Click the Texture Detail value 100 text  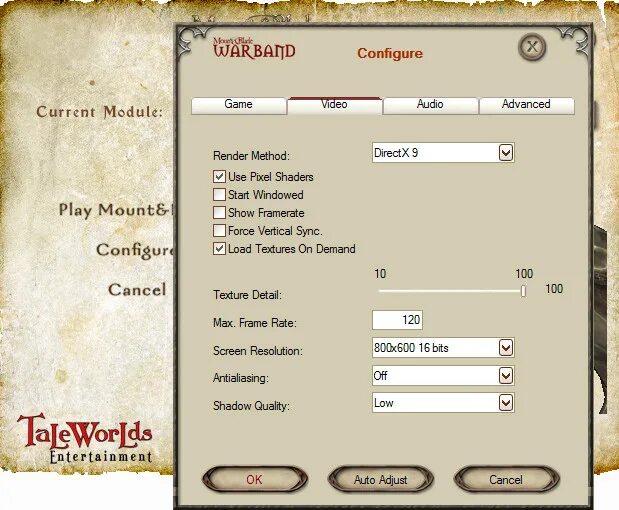click(x=554, y=289)
